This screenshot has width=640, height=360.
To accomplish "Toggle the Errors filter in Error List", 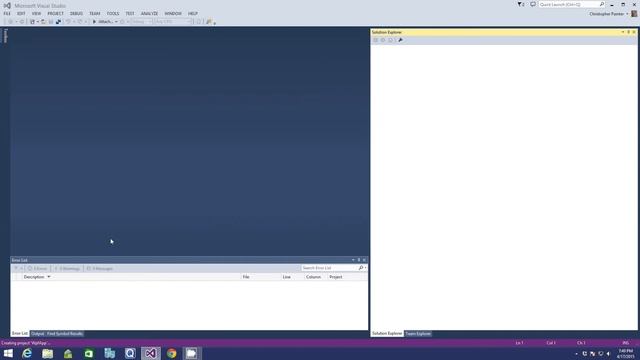I will [38, 269].
